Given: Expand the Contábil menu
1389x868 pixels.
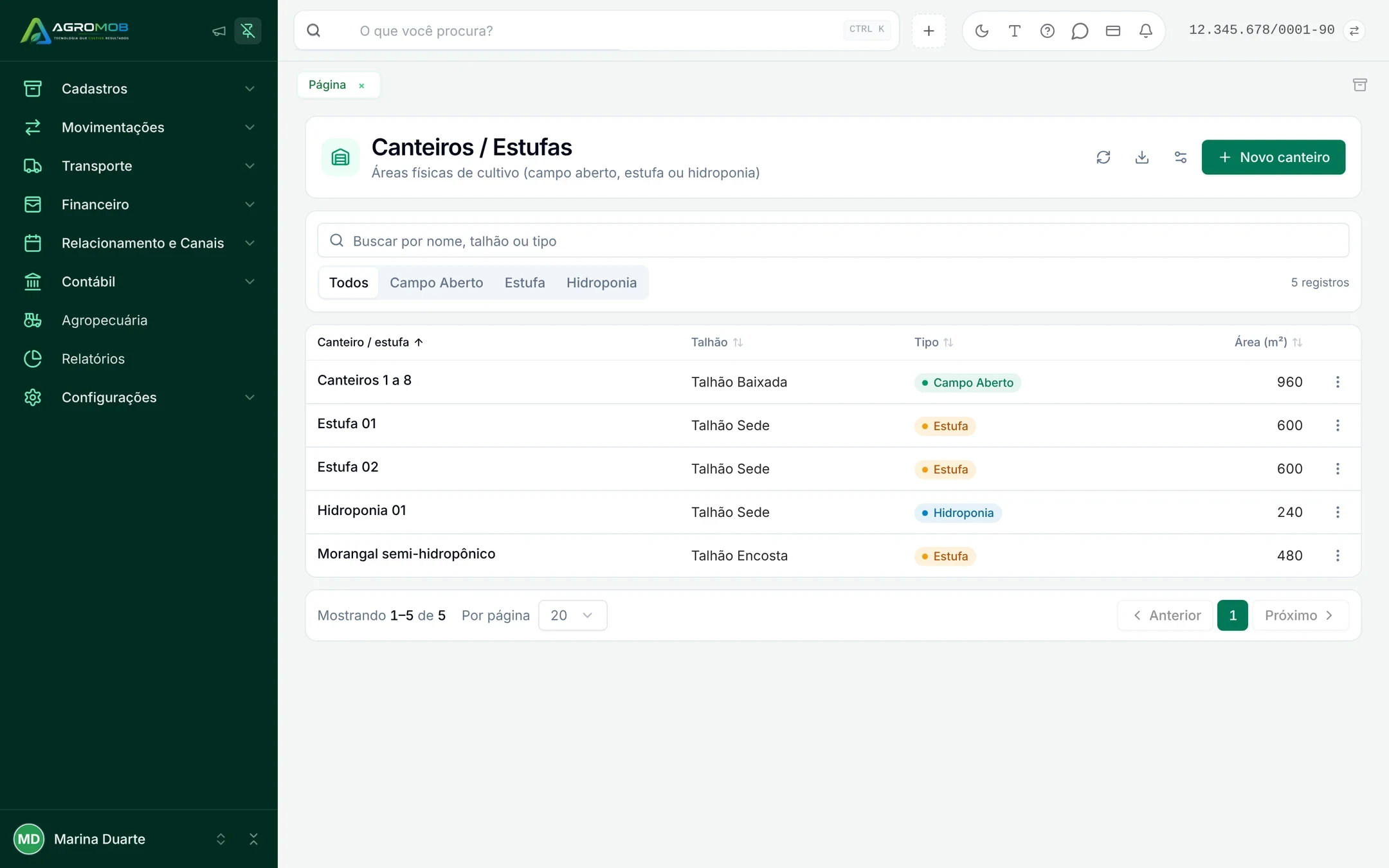Looking at the screenshot, I should tap(138, 282).
